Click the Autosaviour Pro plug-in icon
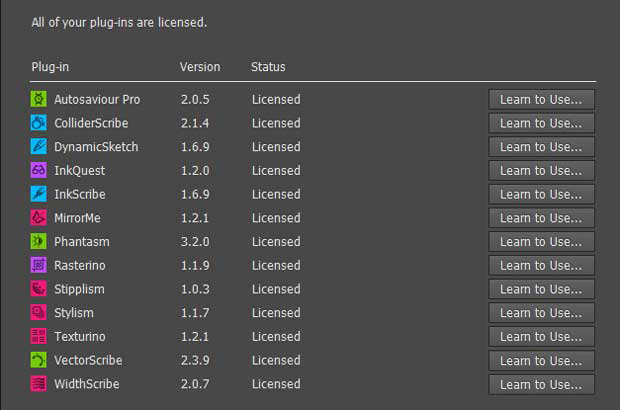The image size is (620, 410). [x=39, y=99]
